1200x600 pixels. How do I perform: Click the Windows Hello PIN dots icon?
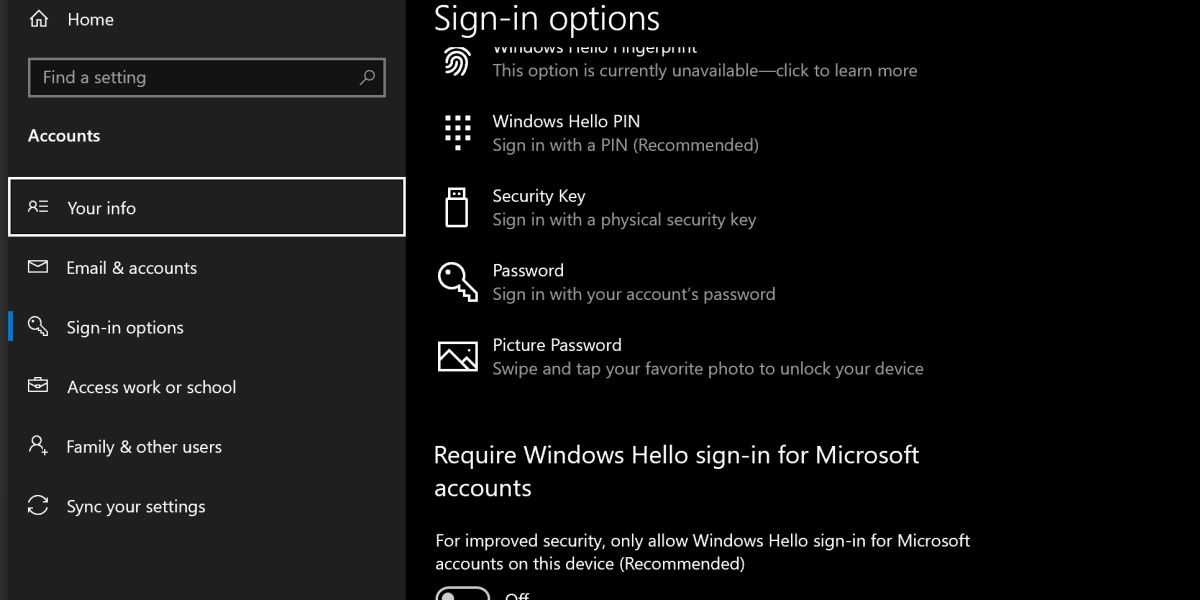pos(457,132)
